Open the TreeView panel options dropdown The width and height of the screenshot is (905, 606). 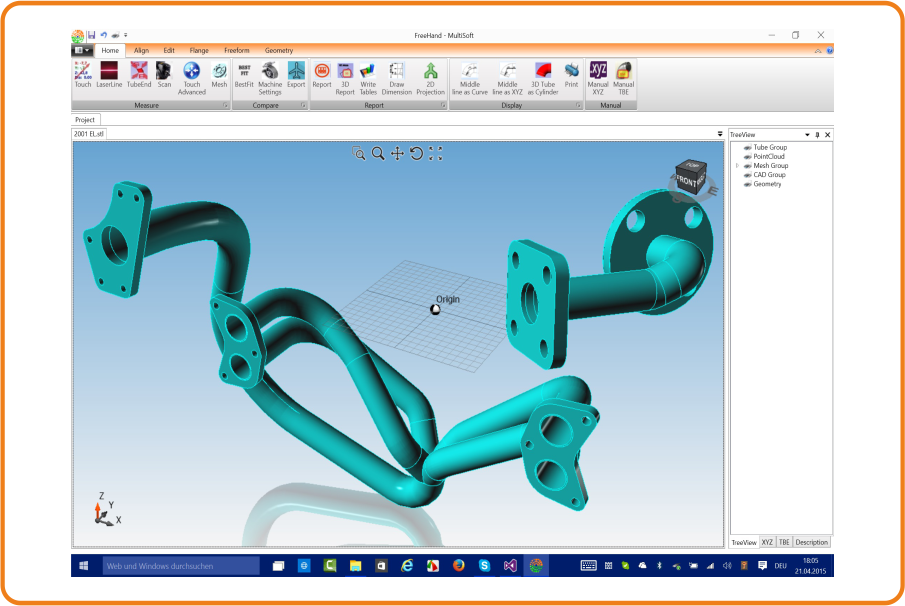point(807,134)
